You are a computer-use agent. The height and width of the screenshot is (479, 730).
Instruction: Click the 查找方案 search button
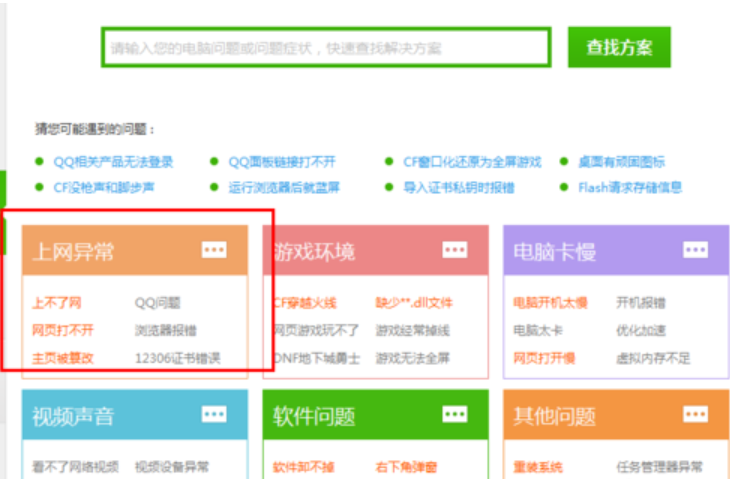(x=618, y=47)
